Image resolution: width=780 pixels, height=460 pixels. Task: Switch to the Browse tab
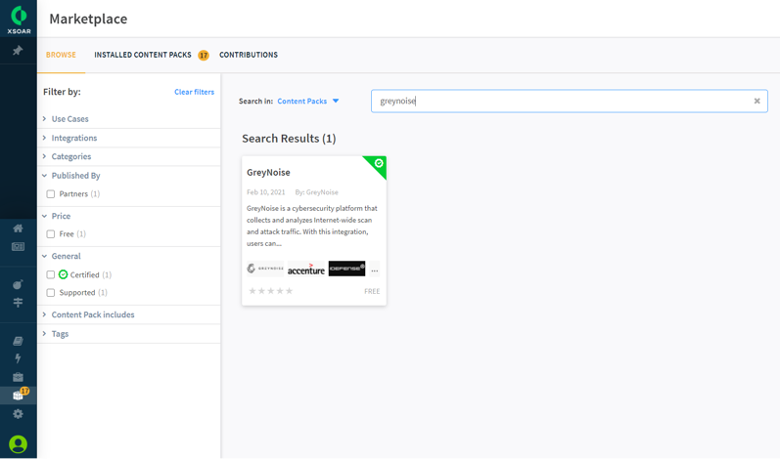point(61,55)
